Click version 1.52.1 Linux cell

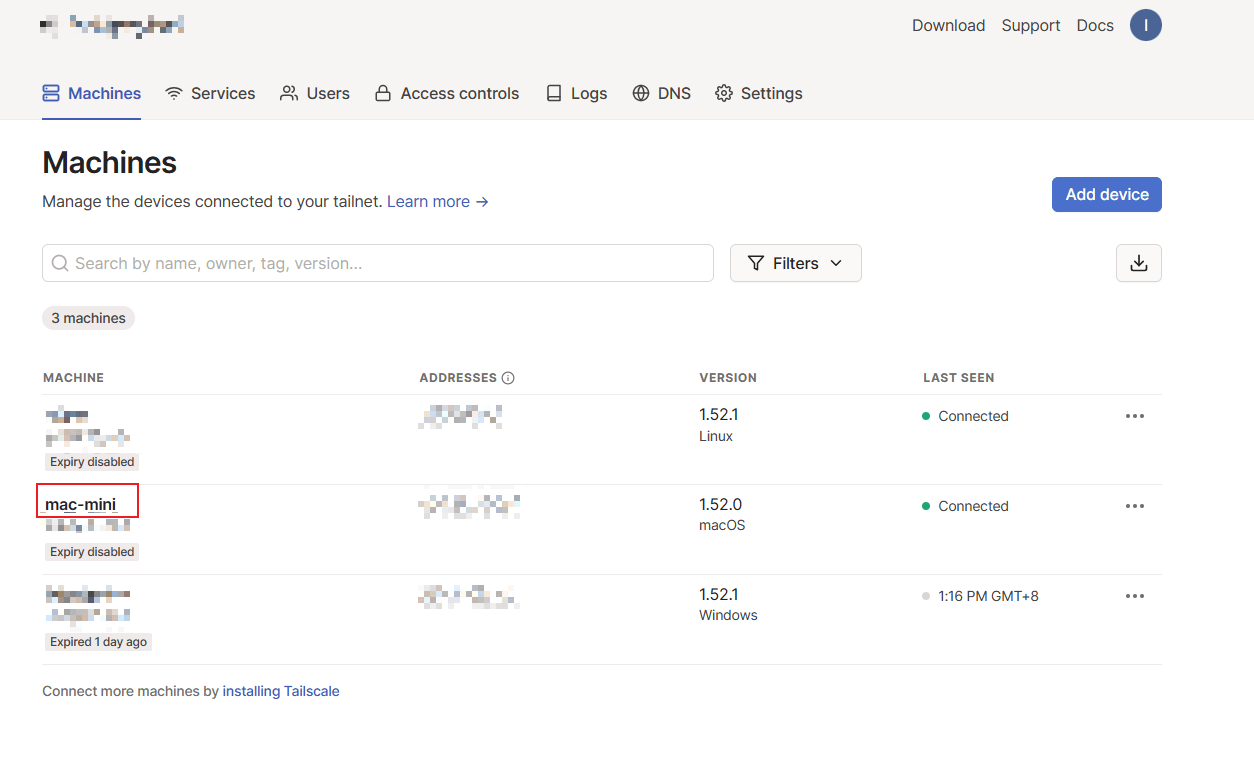coord(719,424)
